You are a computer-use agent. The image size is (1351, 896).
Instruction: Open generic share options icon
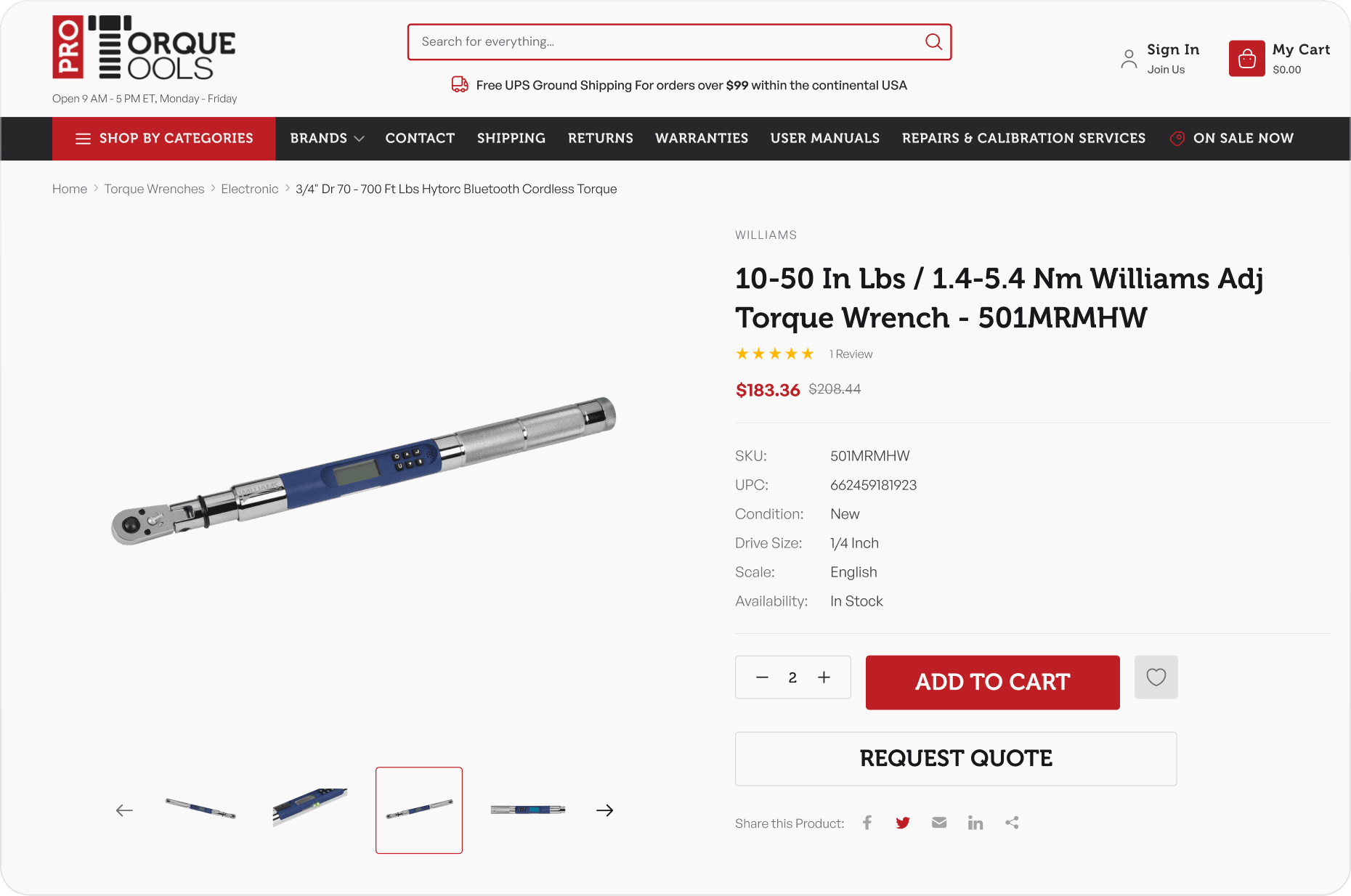[x=1012, y=823]
